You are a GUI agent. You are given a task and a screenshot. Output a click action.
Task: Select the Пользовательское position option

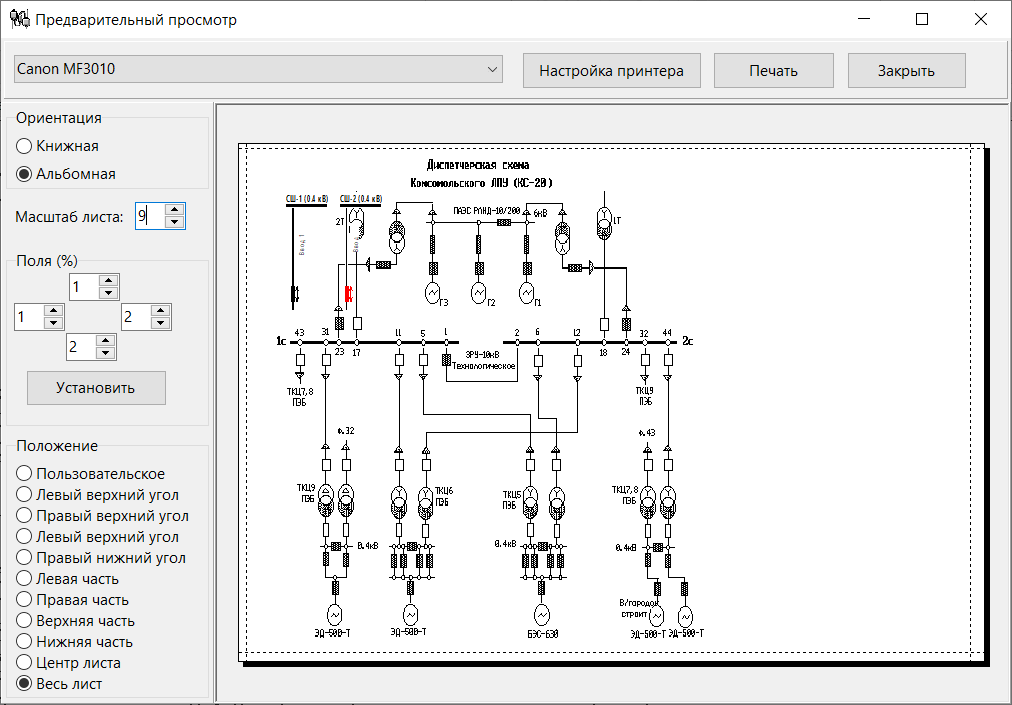click(x=25, y=474)
